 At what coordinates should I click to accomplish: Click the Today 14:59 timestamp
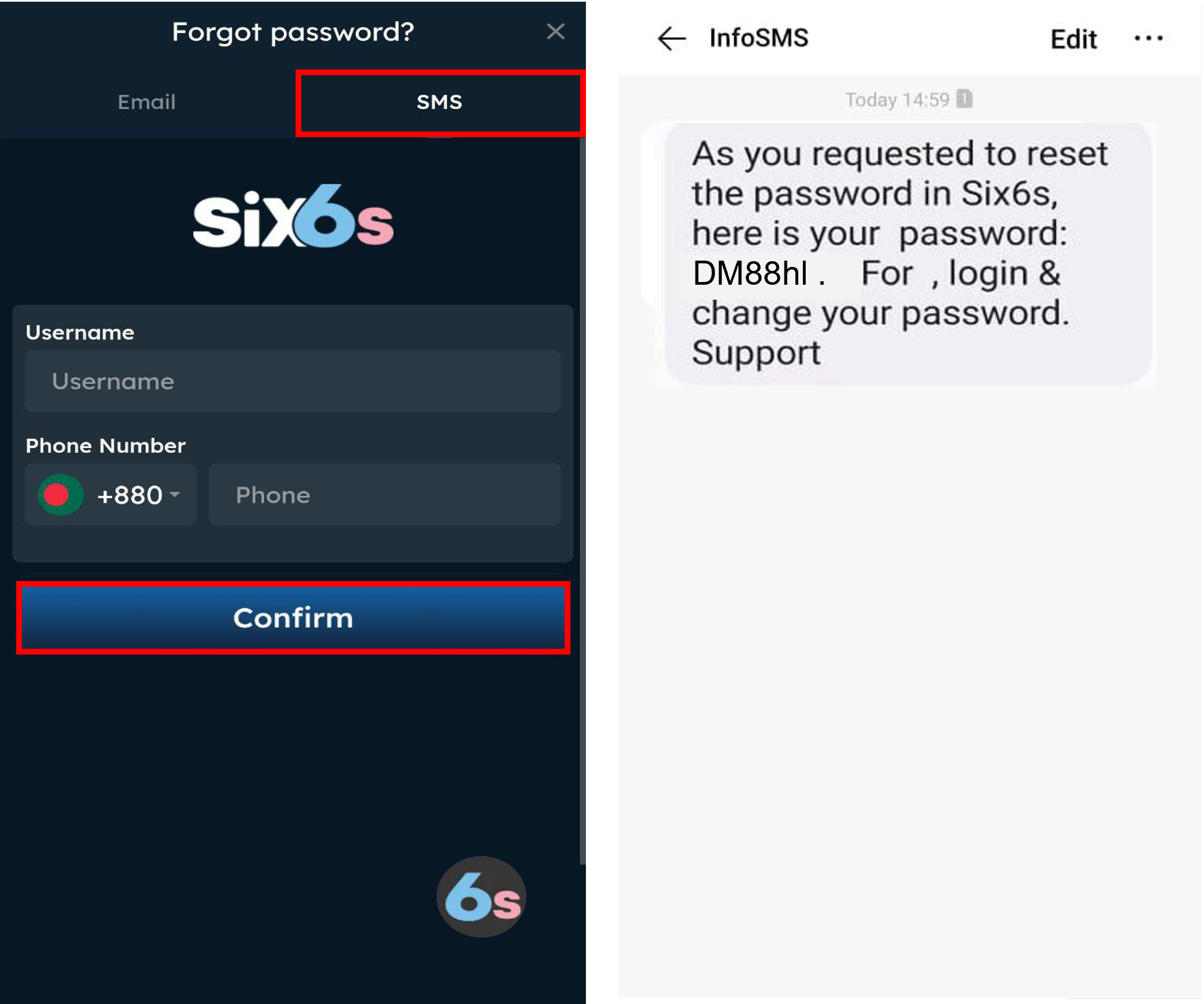[897, 100]
